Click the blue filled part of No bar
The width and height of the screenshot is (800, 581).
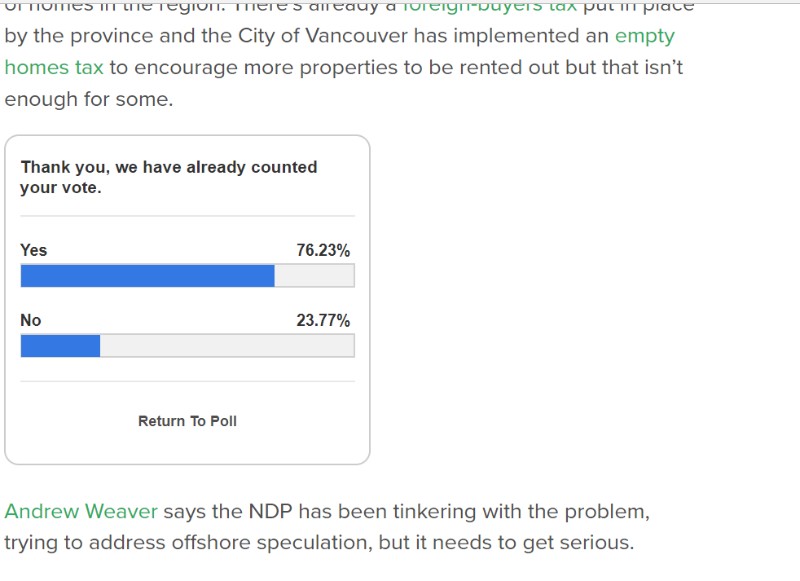pyautogui.click(x=60, y=345)
